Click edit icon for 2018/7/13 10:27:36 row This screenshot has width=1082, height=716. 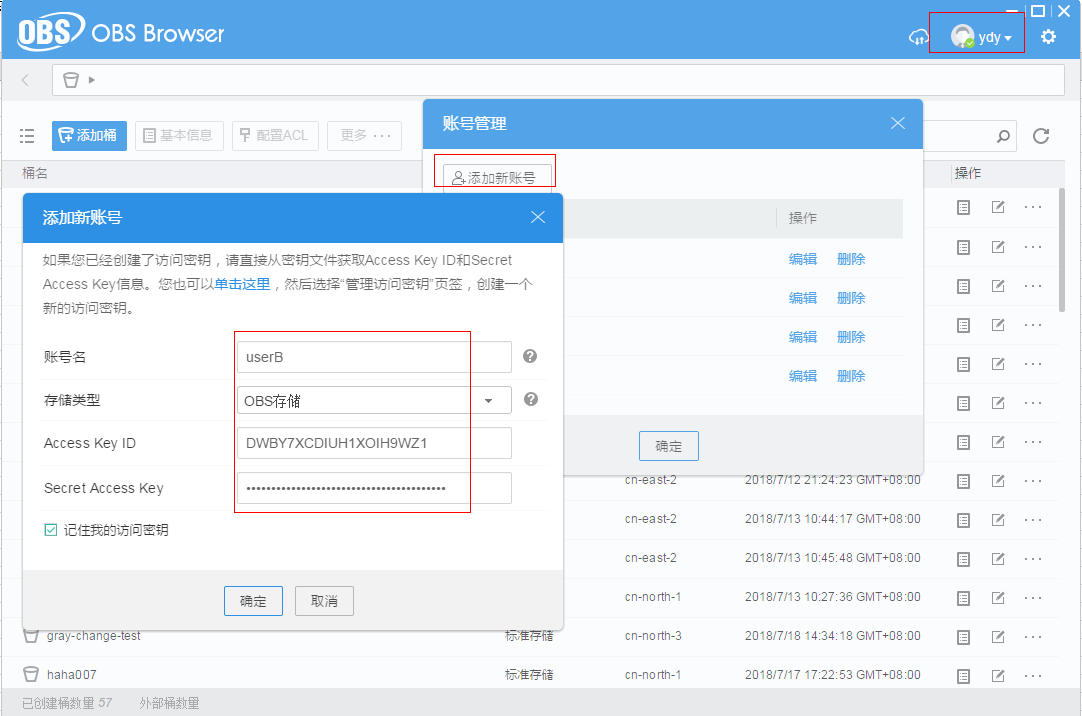[998, 597]
